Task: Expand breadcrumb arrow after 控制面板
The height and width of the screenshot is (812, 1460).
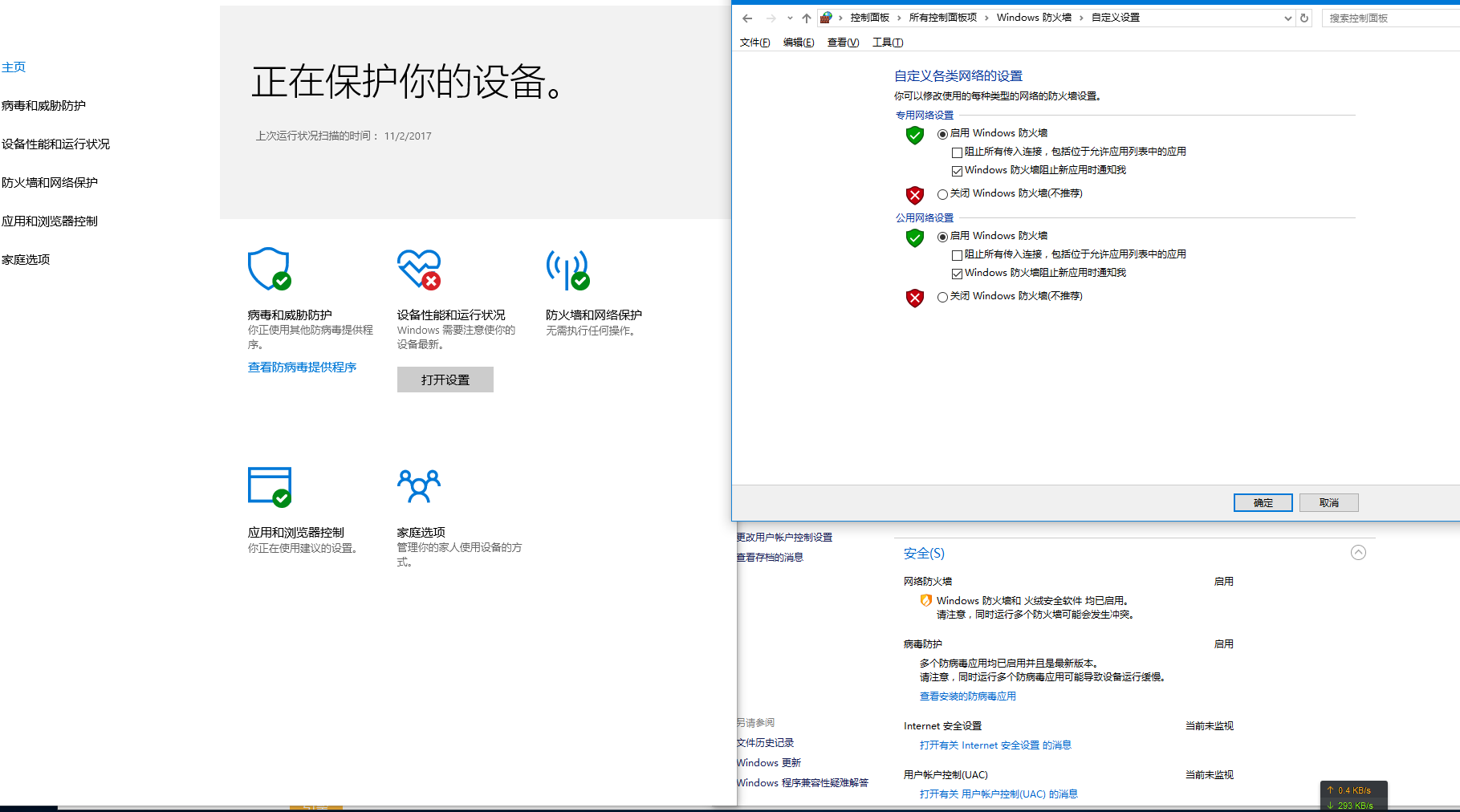Action: click(899, 18)
